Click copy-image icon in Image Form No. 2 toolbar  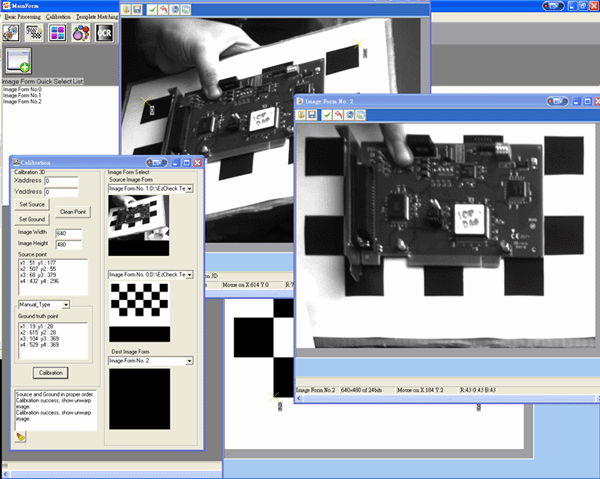[360, 115]
